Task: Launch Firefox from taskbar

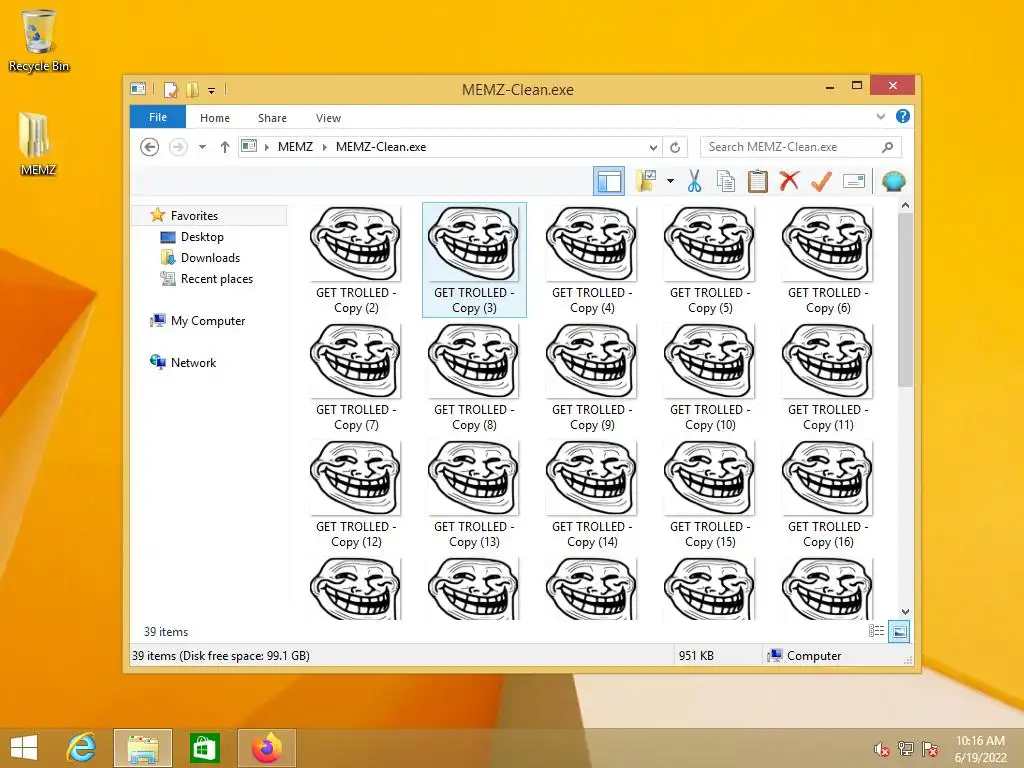Action: pos(266,748)
